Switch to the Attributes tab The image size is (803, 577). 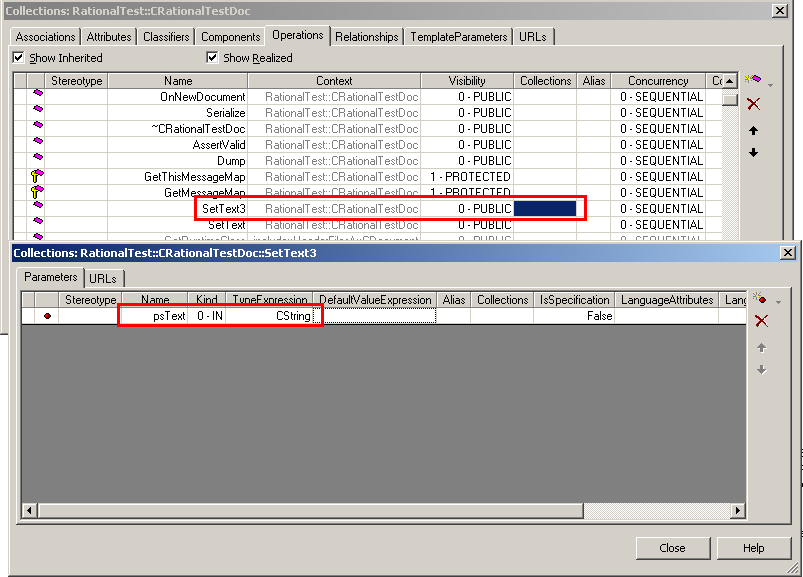click(109, 37)
